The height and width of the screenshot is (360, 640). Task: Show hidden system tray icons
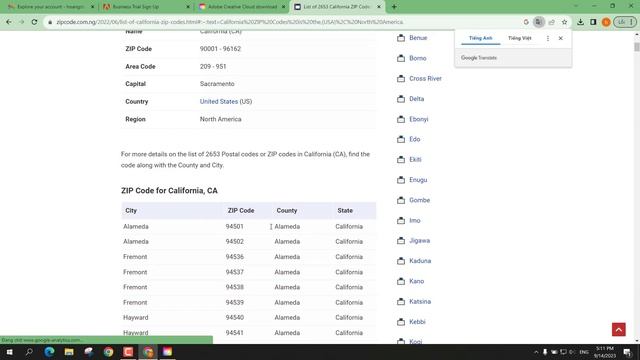[x=536, y=352]
